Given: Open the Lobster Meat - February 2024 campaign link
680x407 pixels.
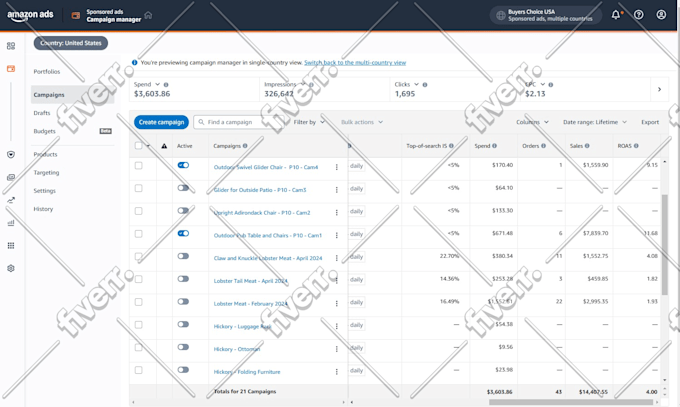Looking at the screenshot, I should (250, 304).
